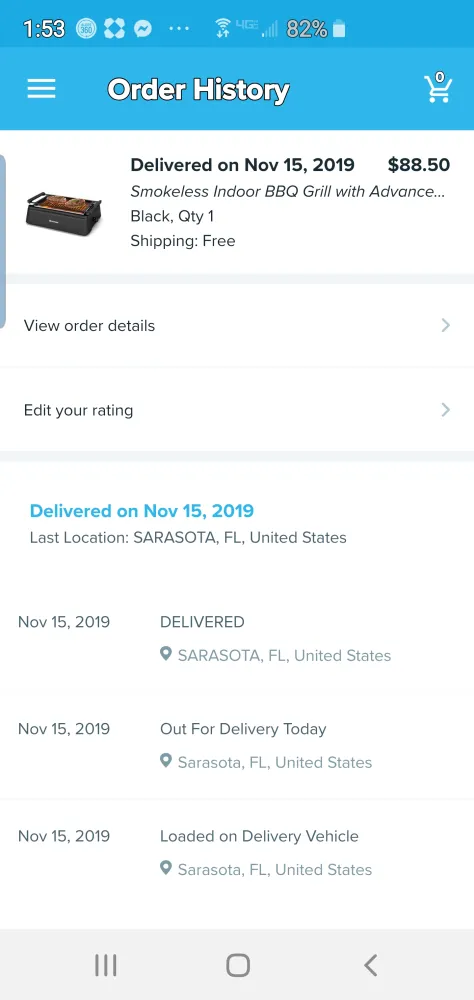Tap the Android back arrow
The height and width of the screenshot is (1000, 474).
coord(371,965)
